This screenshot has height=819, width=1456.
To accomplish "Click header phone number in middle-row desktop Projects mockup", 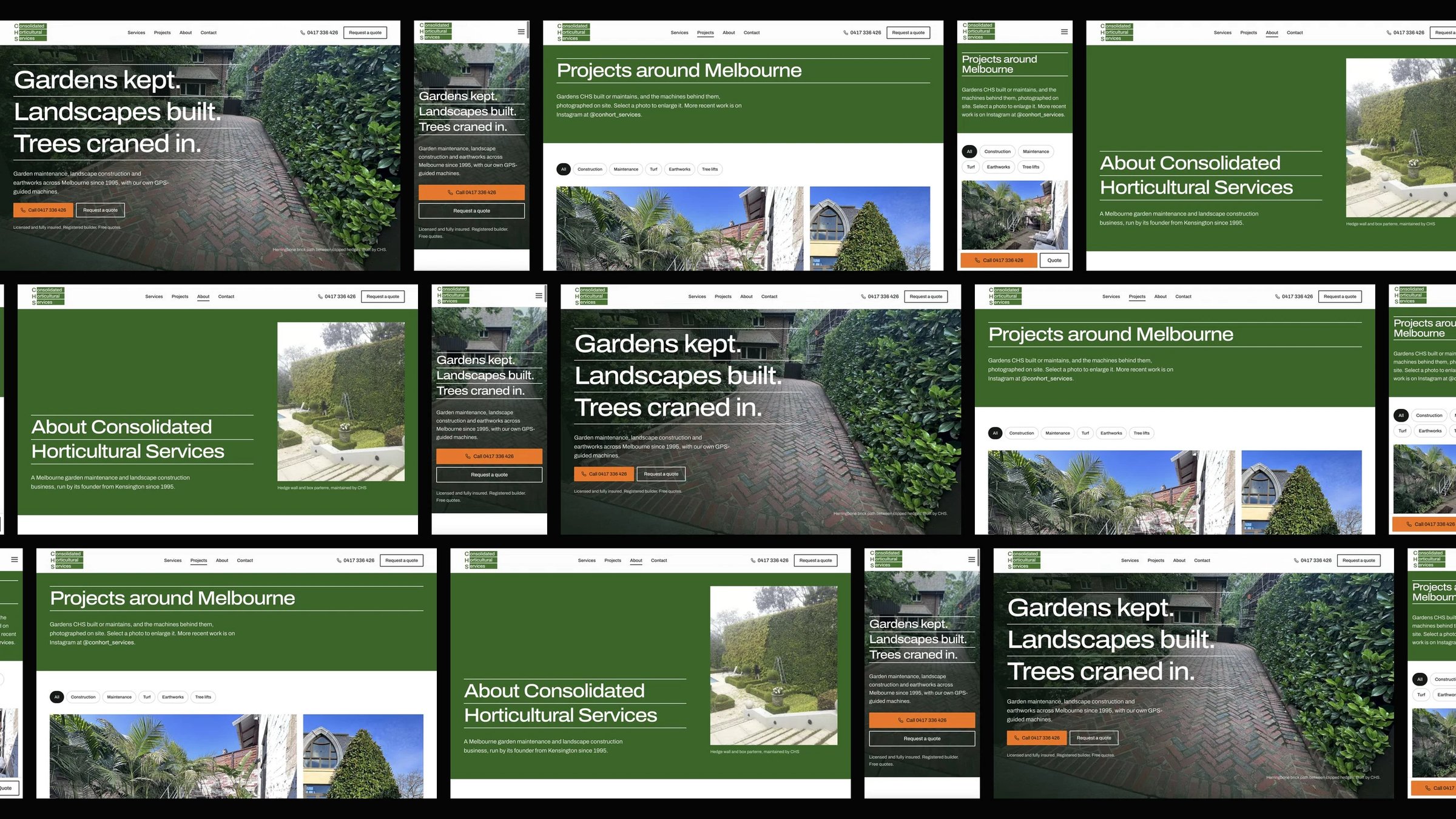I will (x=1294, y=297).
